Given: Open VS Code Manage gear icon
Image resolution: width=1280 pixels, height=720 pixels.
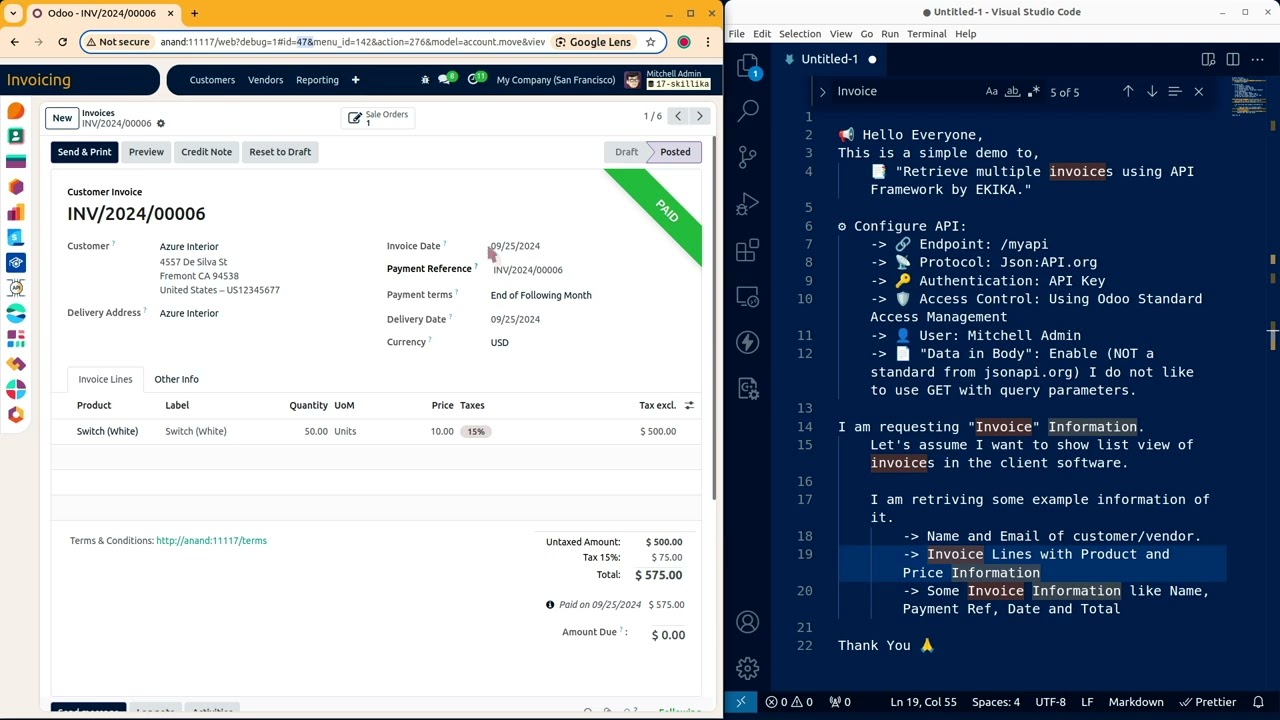Looking at the screenshot, I should click(748, 668).
